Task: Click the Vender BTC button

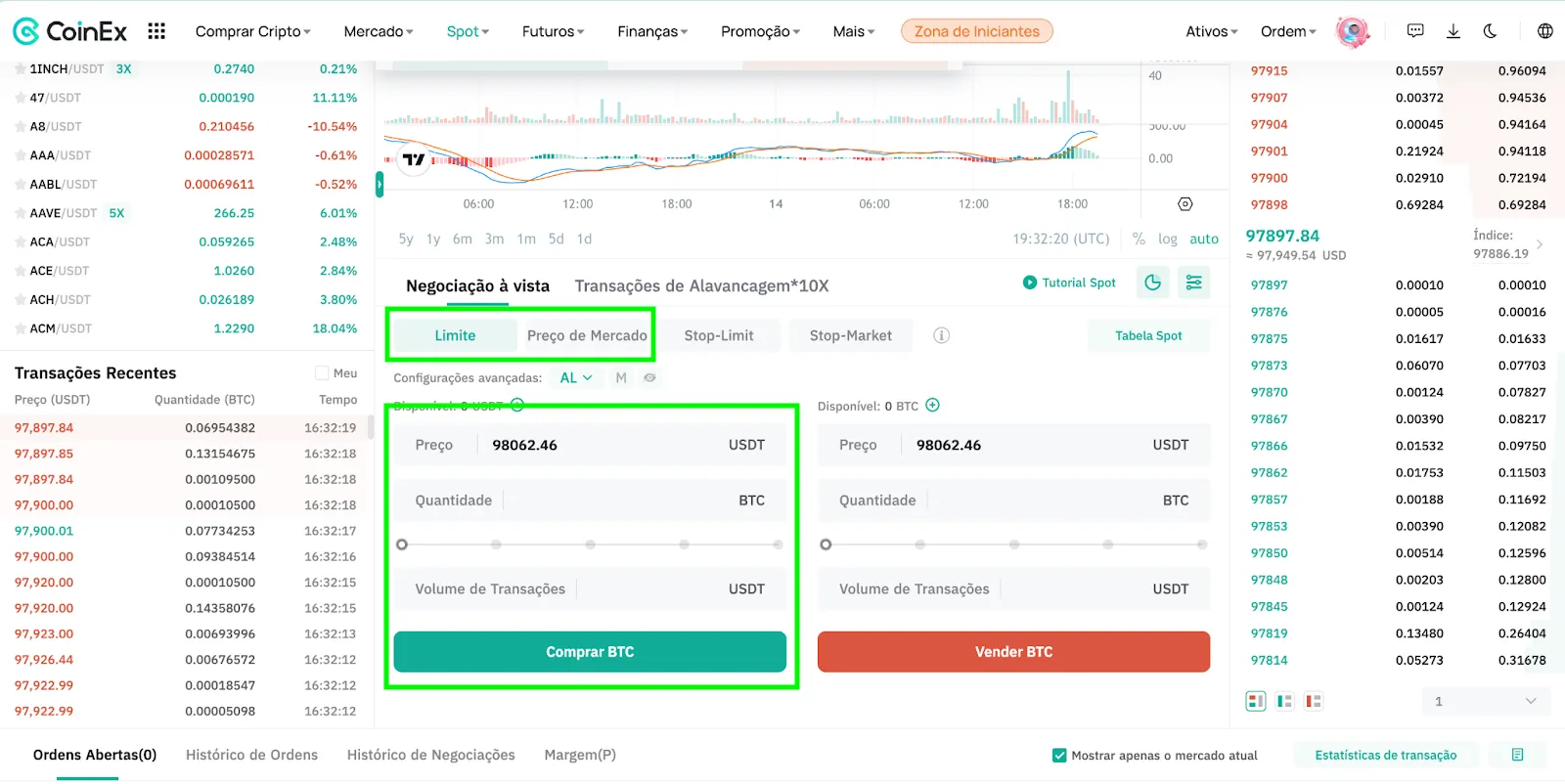Action: (x=1014, y=651)
